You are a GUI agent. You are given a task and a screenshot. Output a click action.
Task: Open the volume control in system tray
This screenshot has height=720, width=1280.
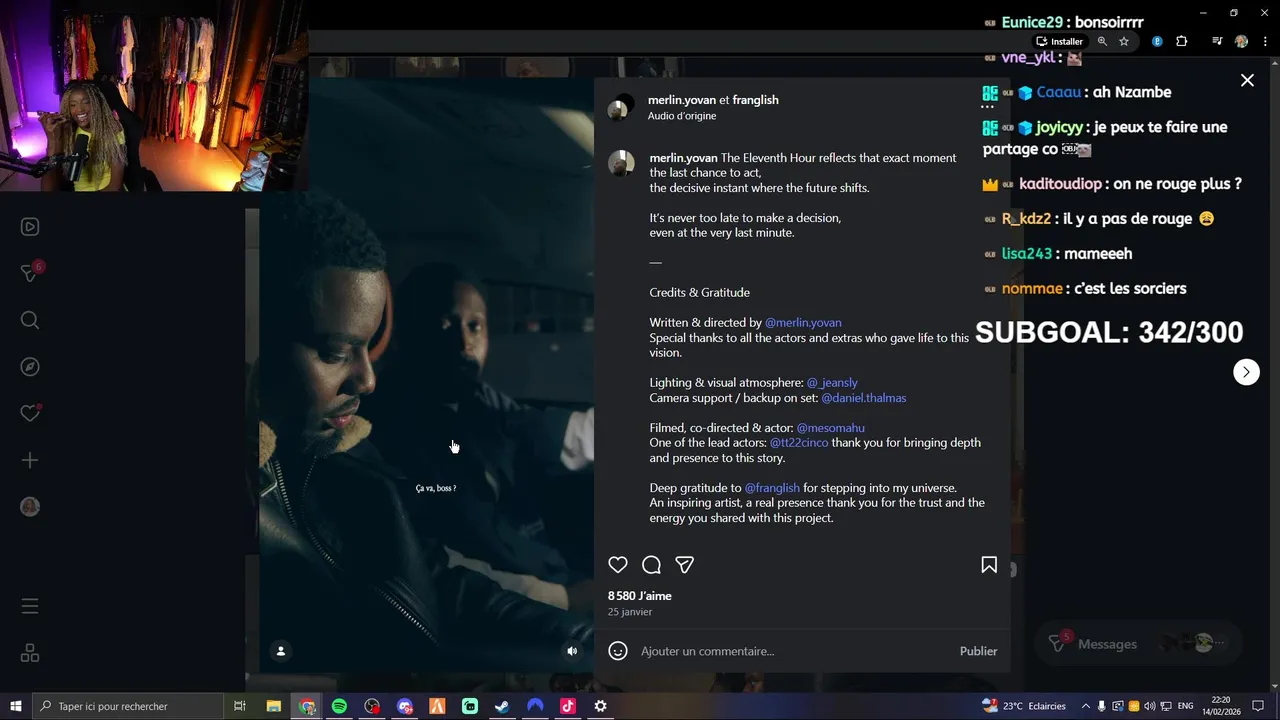click(1149, 706)
